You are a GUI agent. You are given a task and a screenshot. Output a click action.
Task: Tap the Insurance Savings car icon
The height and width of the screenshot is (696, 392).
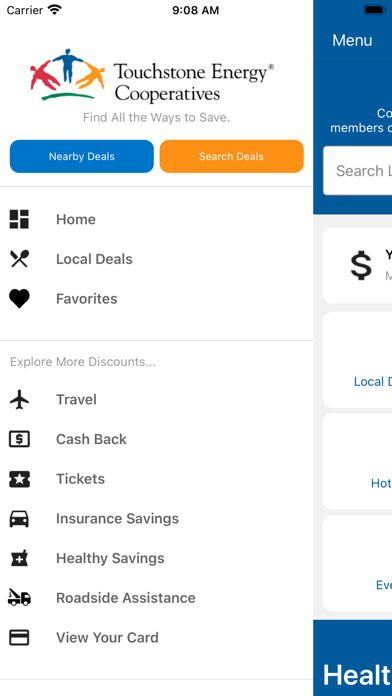pyautogui.click(x=19, y=518)
